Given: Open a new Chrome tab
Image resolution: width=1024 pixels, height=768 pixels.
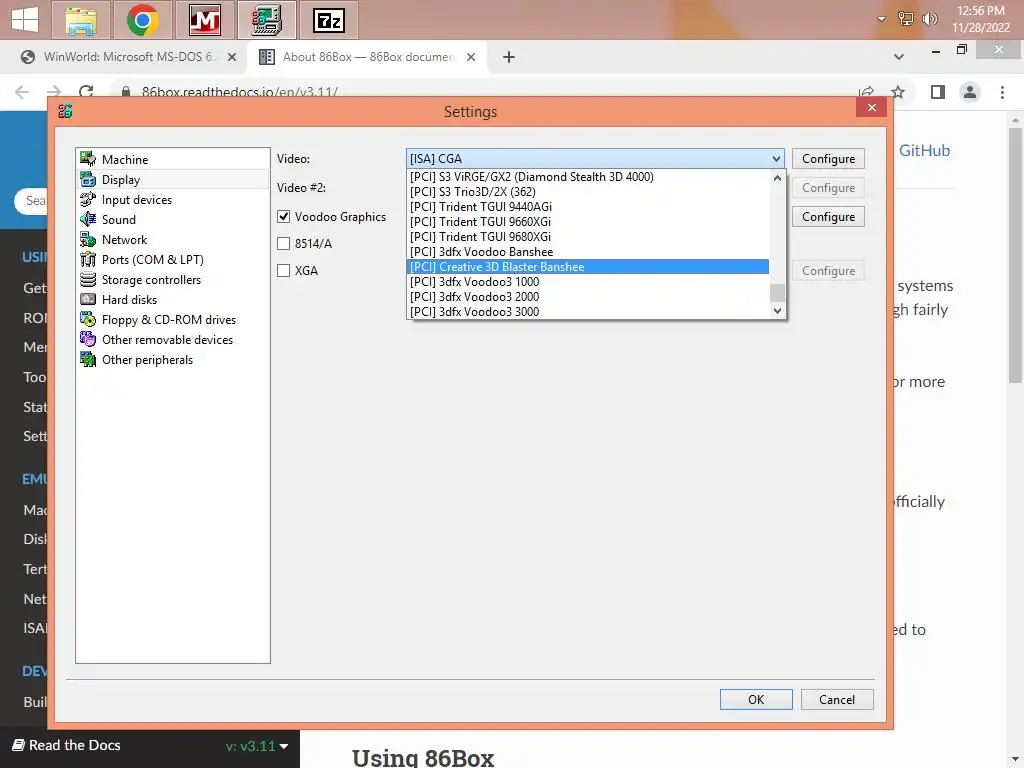Looking at the screenshot, I should coord(509,57).
